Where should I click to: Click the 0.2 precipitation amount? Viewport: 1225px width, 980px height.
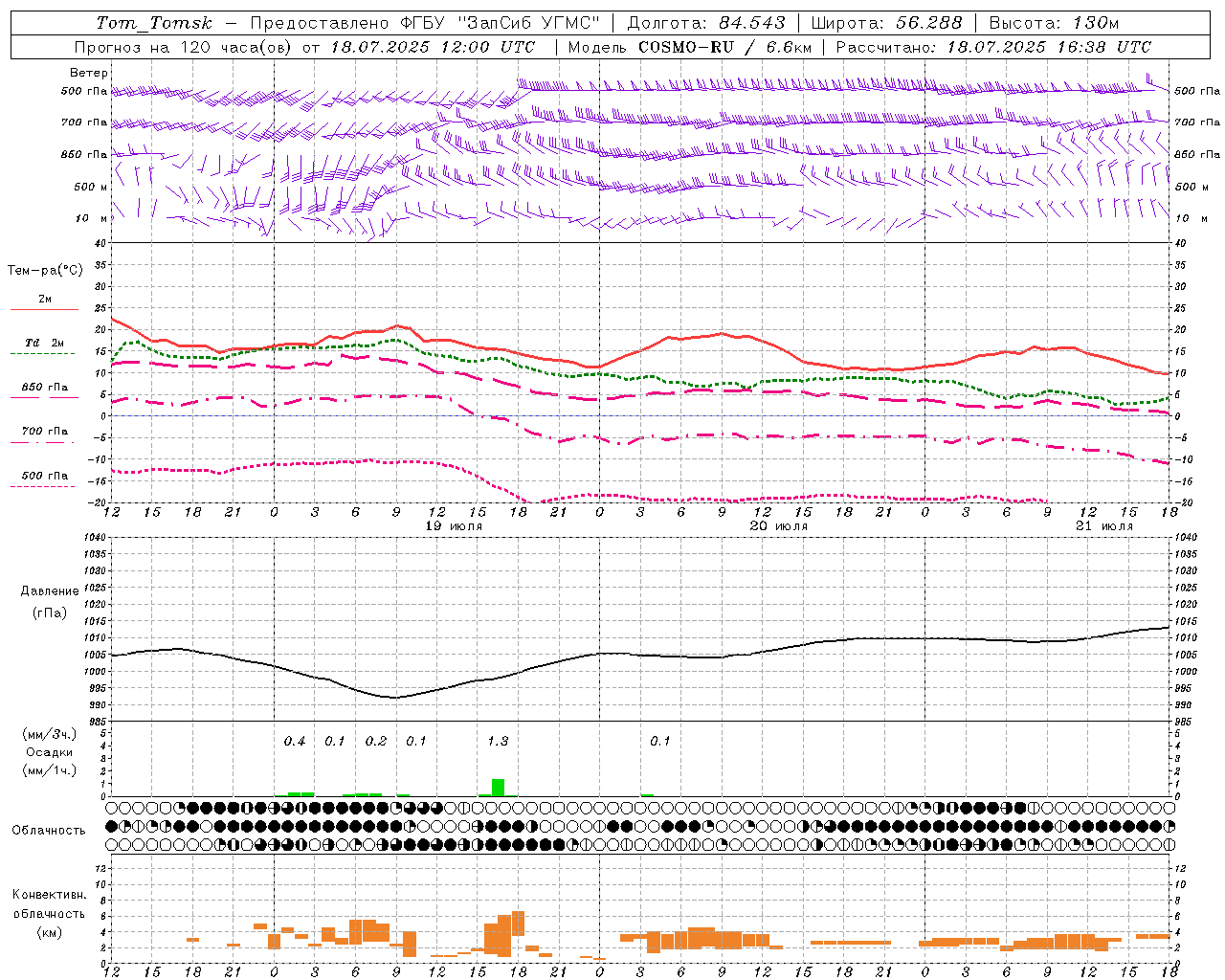tap(376, 742)
